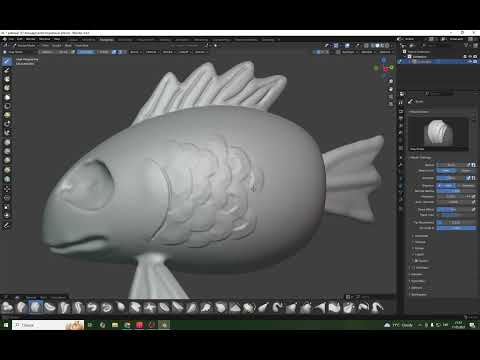The width and height of the screenshot is (480, 360).
Task: Select the Move tool with cross arrows
Action: (7, 189)
